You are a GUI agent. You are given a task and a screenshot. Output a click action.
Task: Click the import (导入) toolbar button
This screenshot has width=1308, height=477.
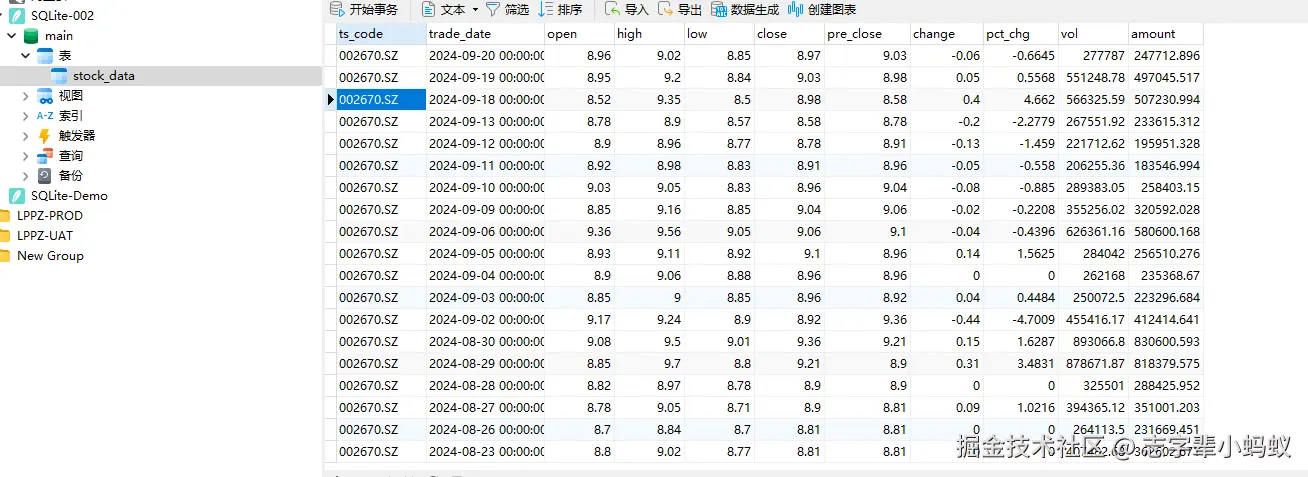click(x=627, y=10)
